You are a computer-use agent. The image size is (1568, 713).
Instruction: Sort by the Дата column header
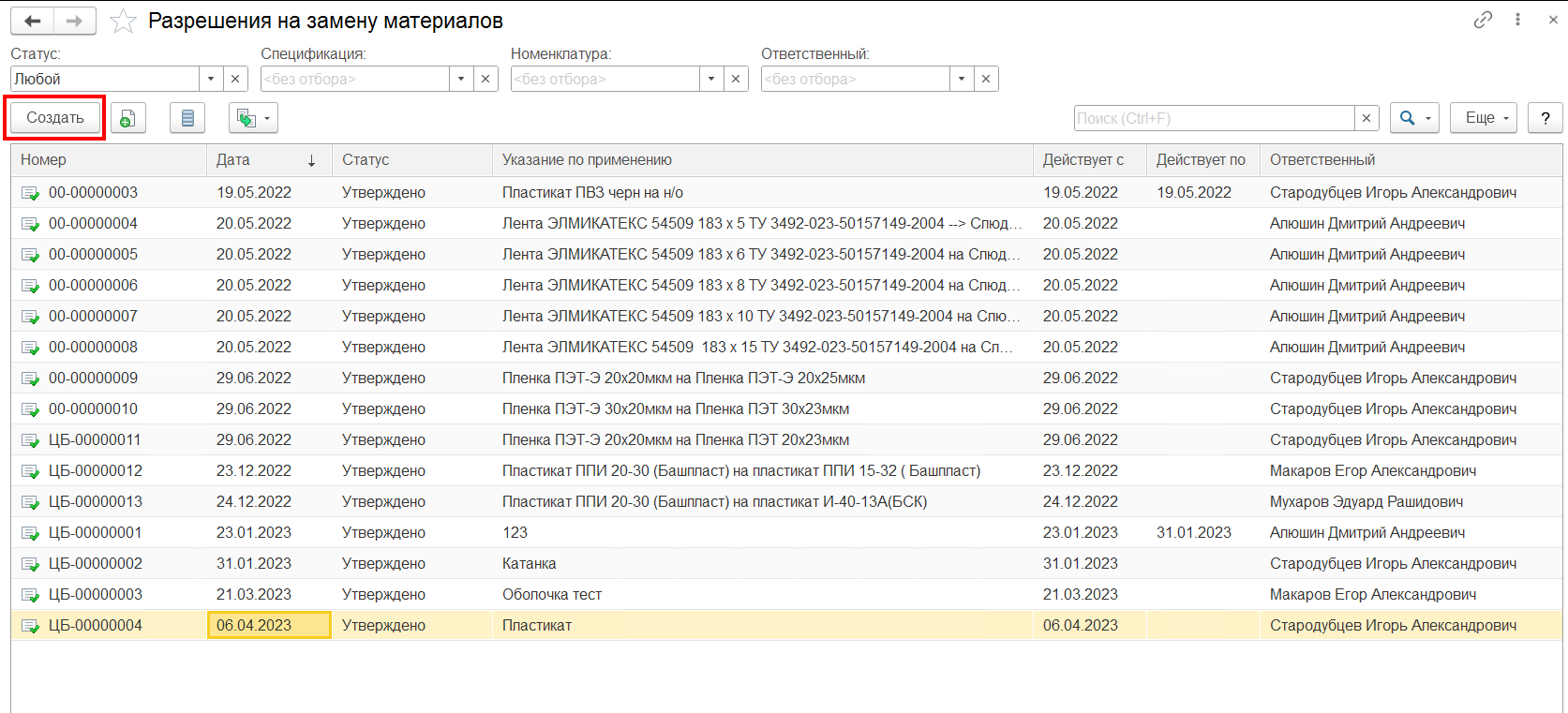269,160
